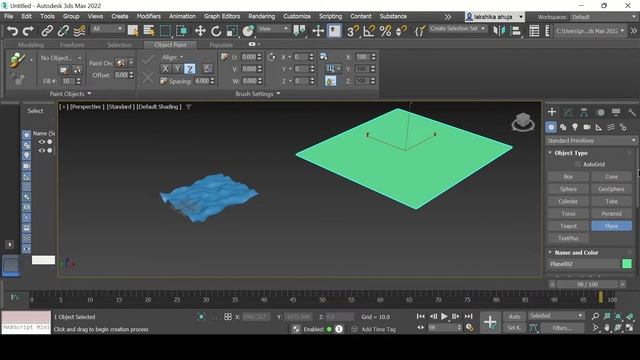This screenshot has width=640, height=360.
Task: Open the Modify command panel tab
Action: tap(568, 112)
